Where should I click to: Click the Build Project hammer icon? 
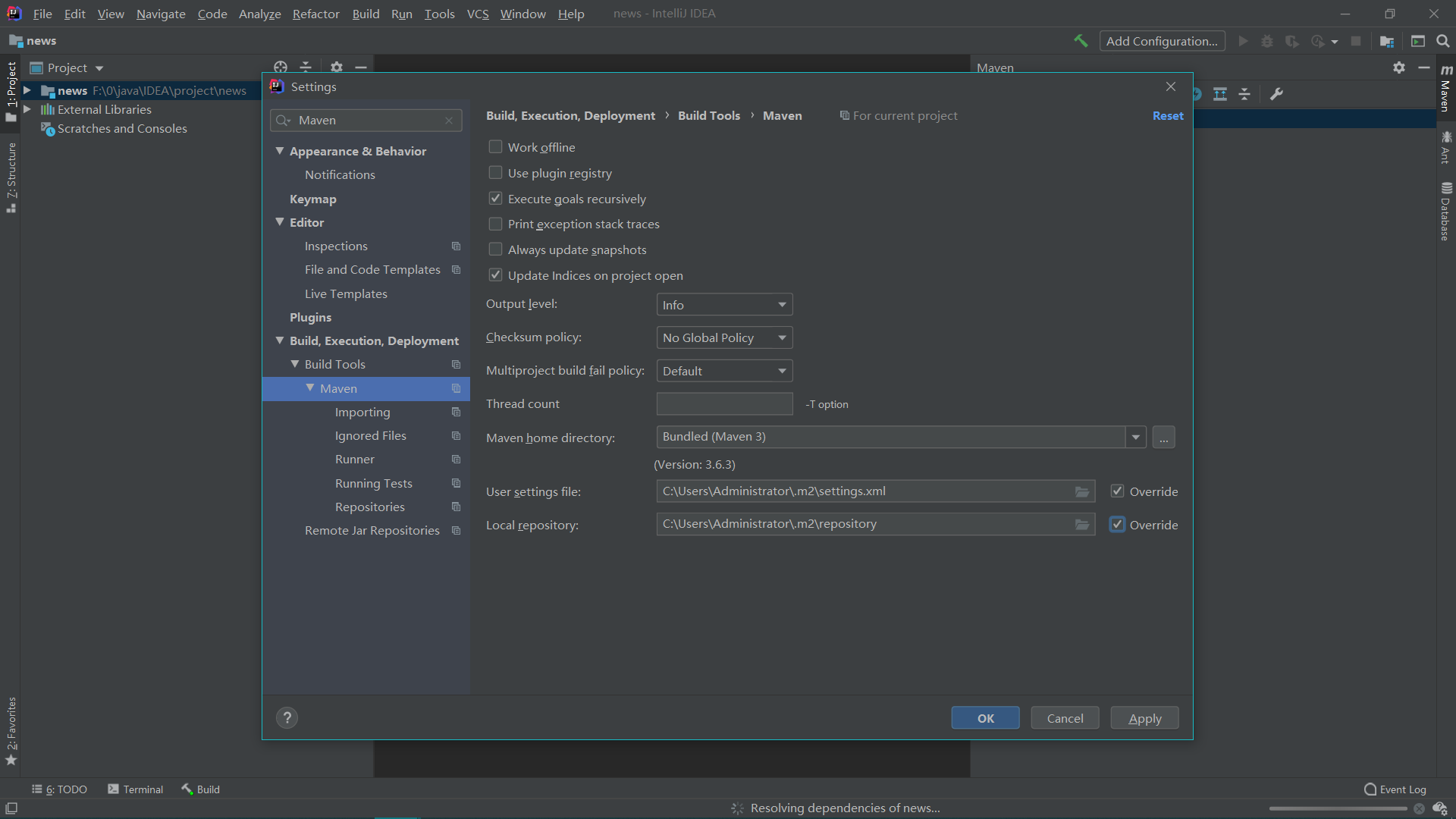1081,41
